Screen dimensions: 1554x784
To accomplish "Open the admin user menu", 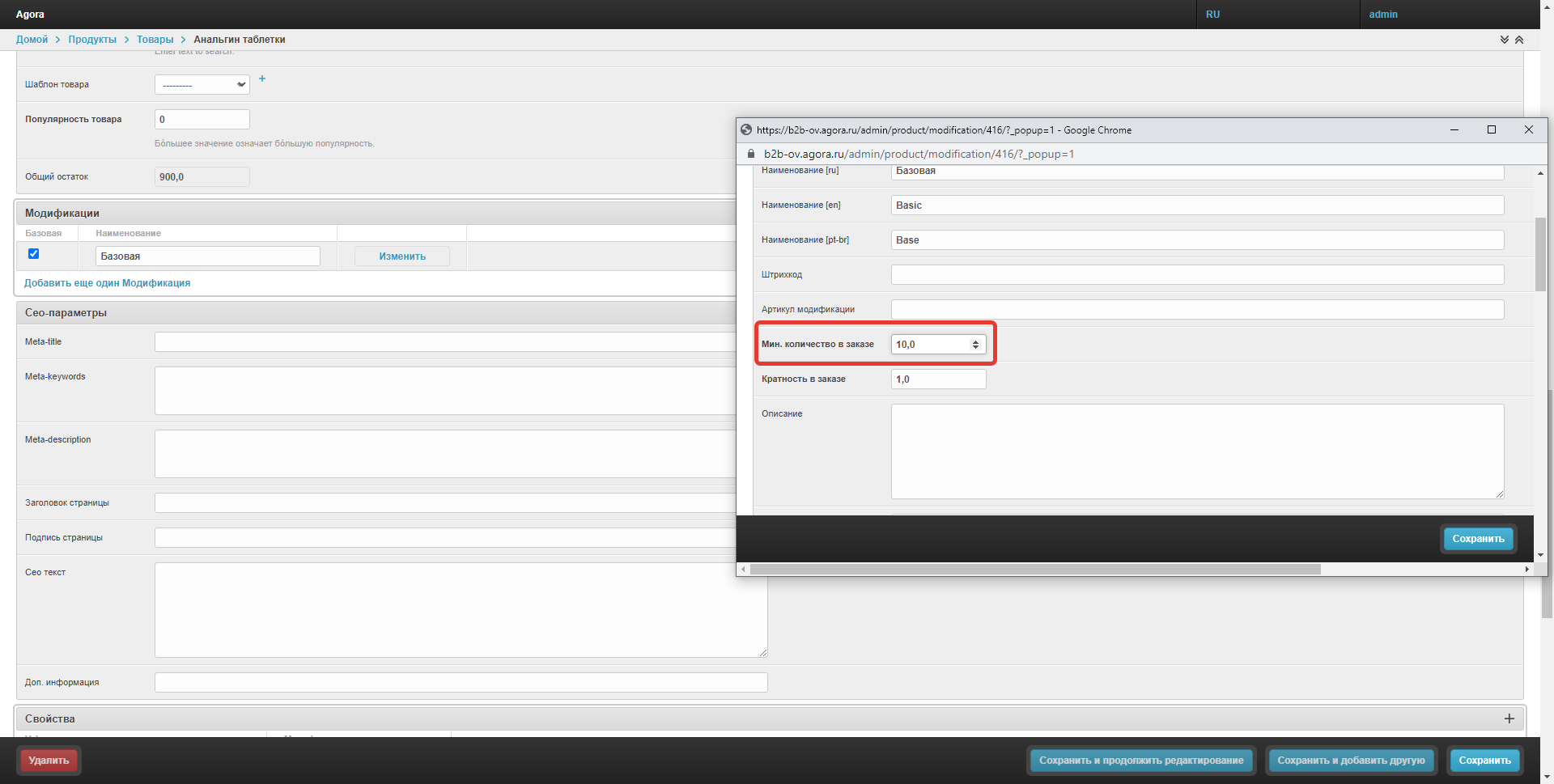I will 1383,15.
